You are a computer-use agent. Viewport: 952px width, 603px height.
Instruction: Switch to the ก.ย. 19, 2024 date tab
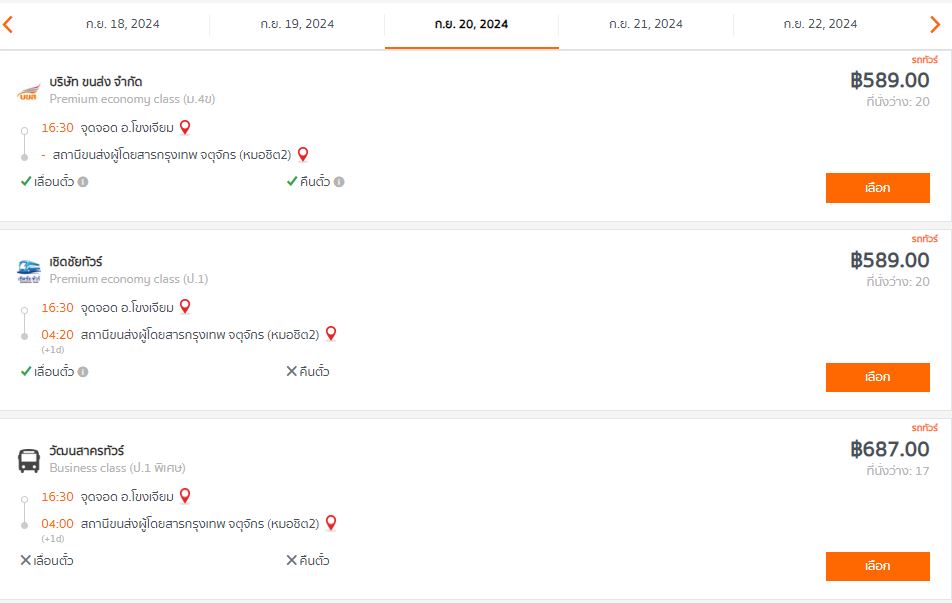tap(297, 24)
